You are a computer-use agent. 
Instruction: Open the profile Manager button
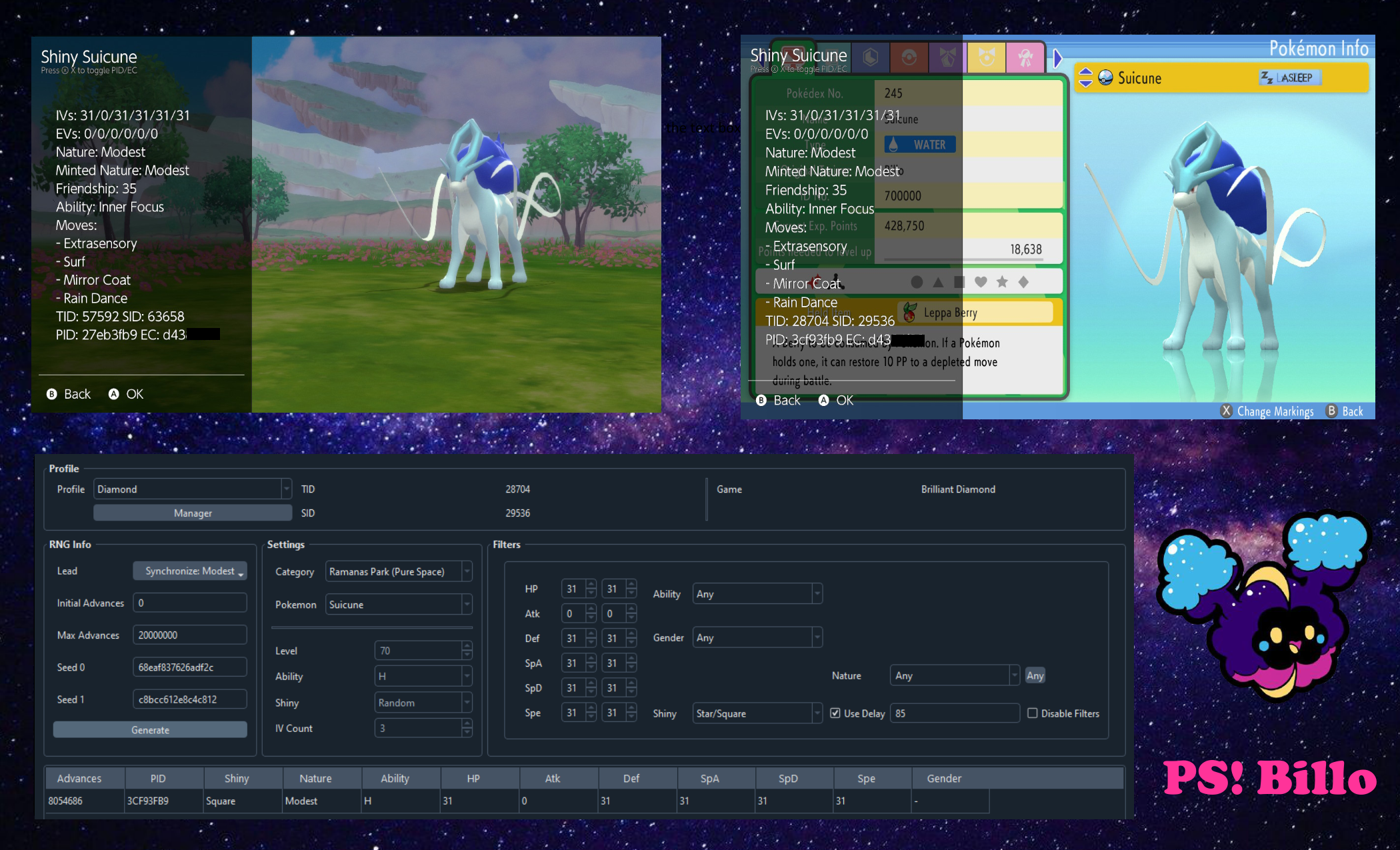click(193, 513)
